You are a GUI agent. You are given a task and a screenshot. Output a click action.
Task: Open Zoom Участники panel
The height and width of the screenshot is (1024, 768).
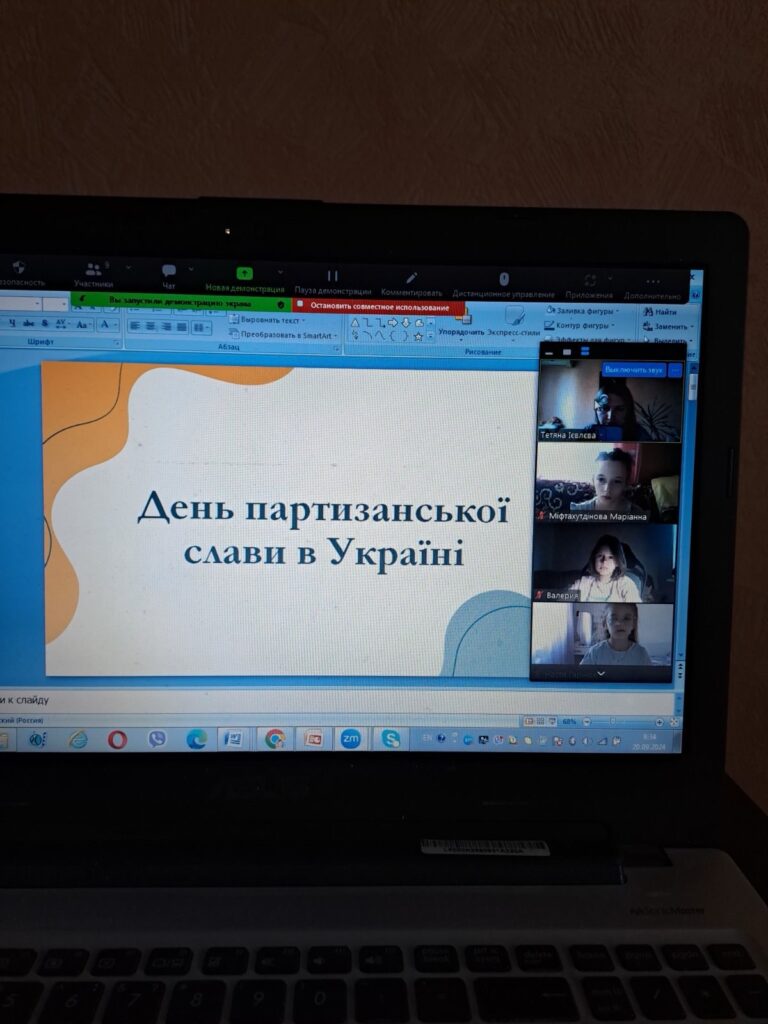pos(93,274)
